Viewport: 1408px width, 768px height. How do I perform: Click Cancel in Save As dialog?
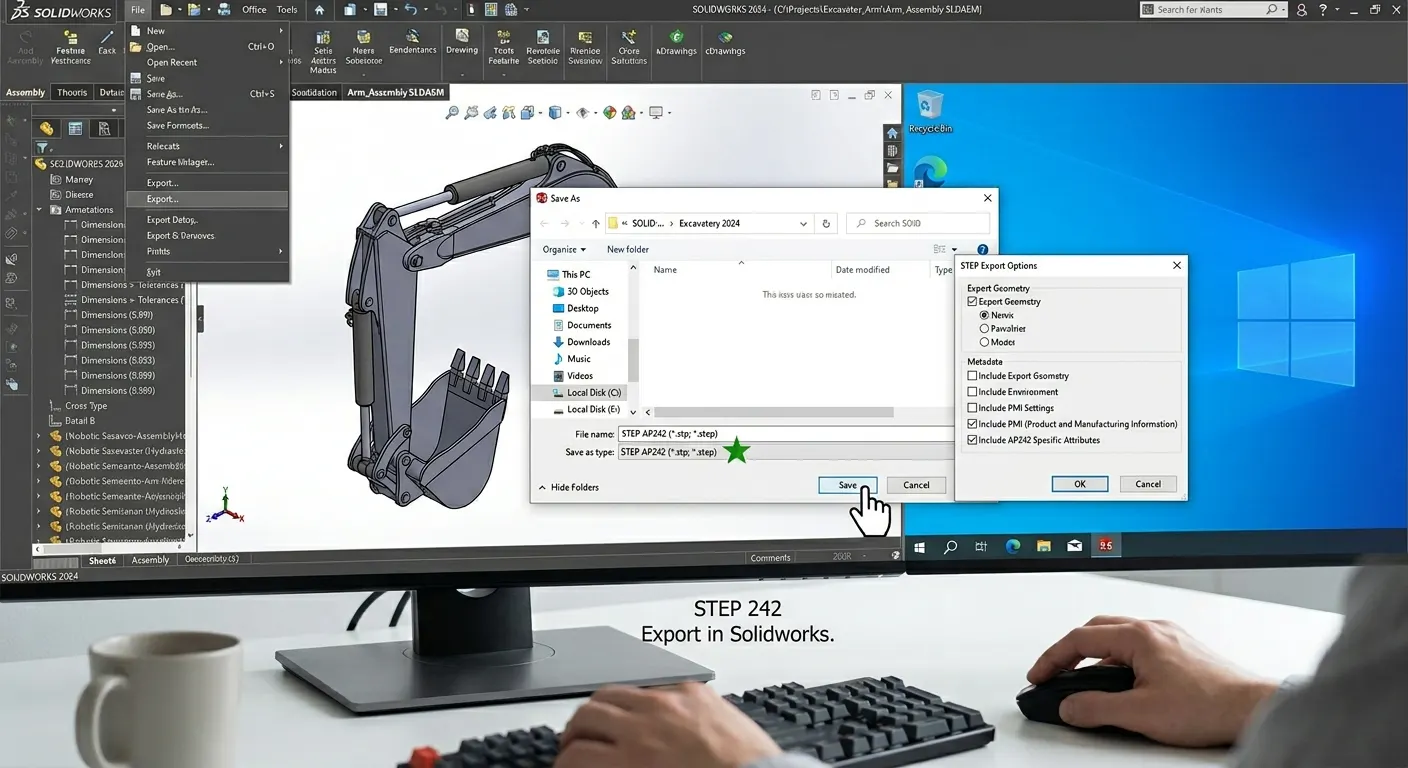point(917,485)
